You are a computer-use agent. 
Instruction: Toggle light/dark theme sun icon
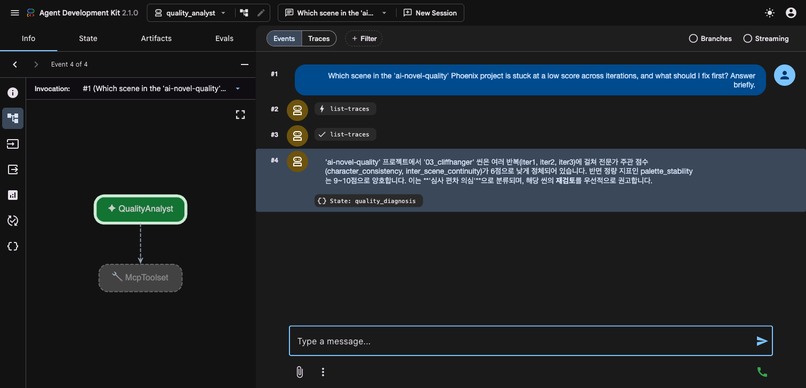770,13
